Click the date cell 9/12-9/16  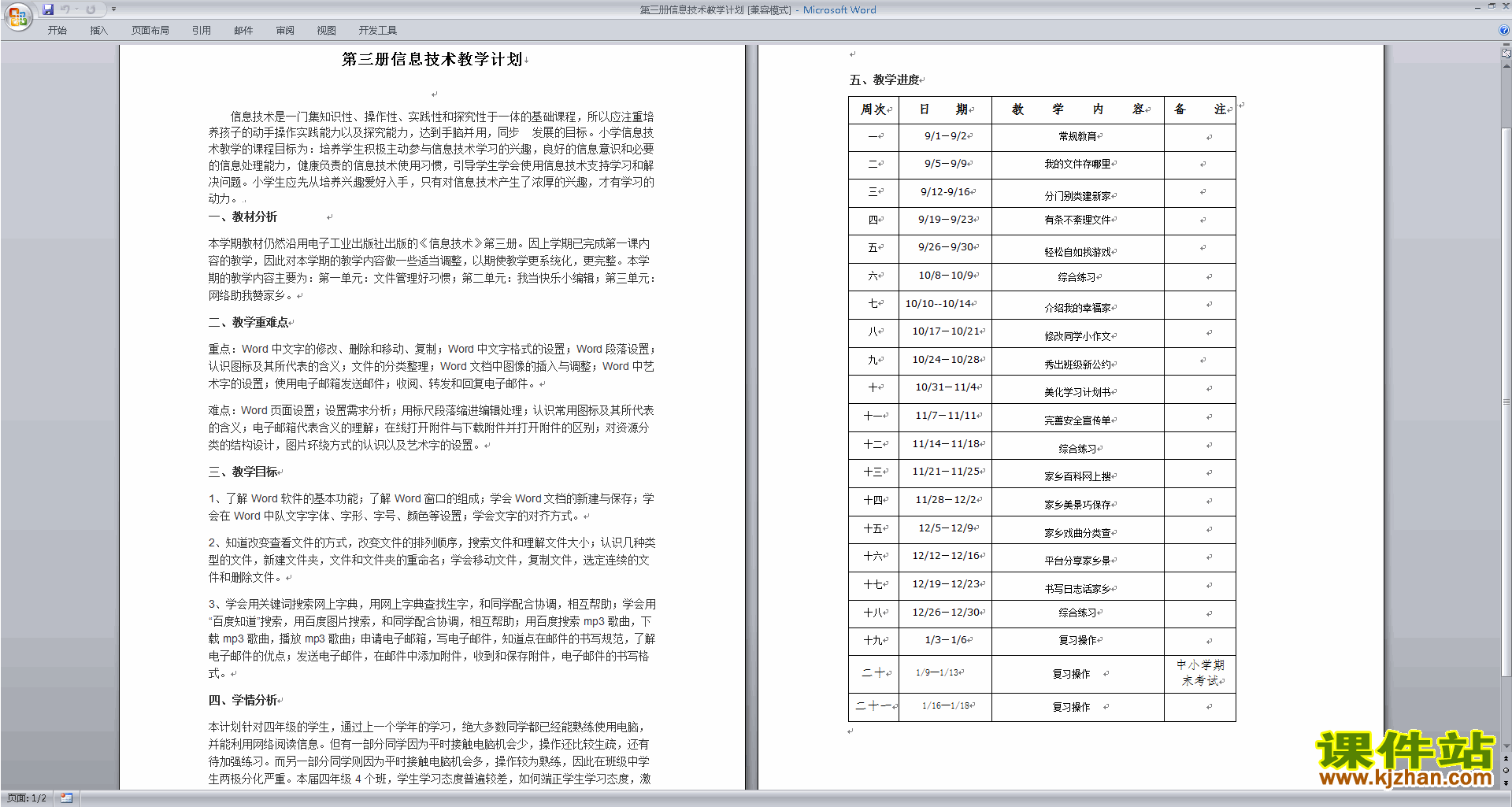pos(946,191)
